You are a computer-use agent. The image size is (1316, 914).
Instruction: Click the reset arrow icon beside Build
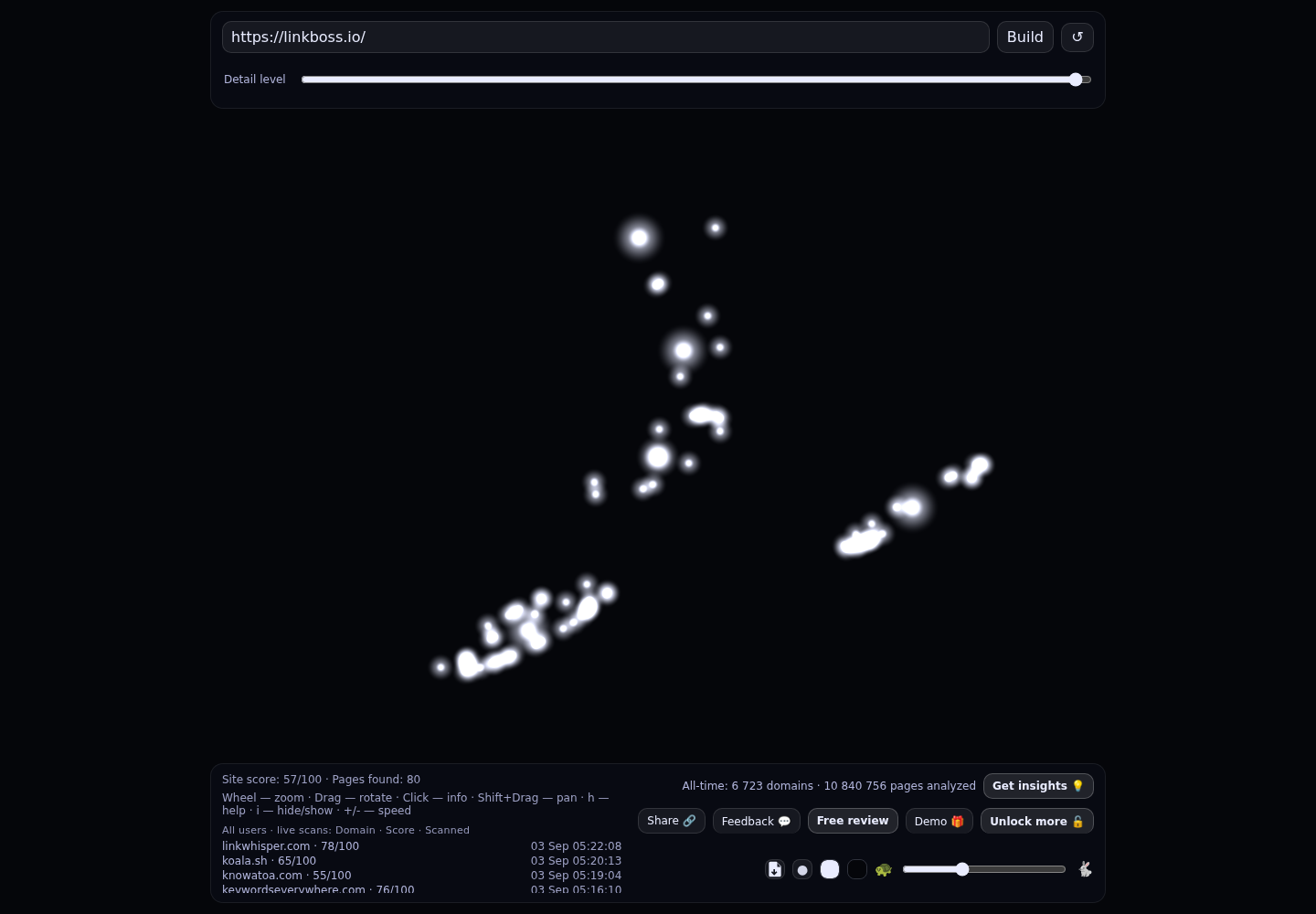click(1077, 37)
